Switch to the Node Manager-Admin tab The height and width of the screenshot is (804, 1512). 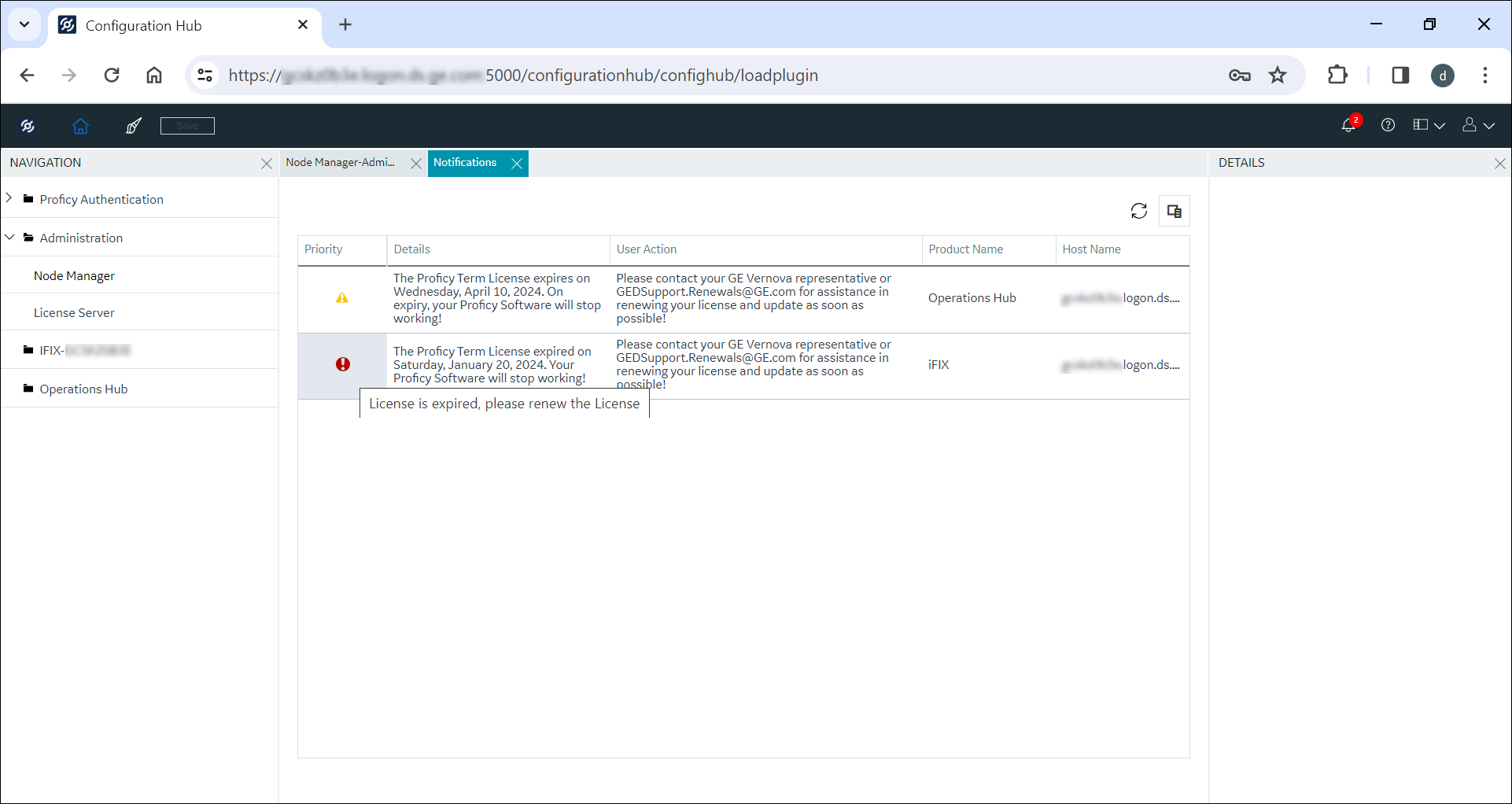coord(341,163)
